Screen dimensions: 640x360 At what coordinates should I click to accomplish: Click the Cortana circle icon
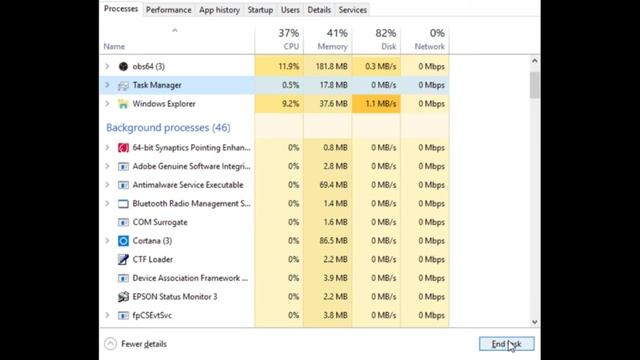pos(123,241)
